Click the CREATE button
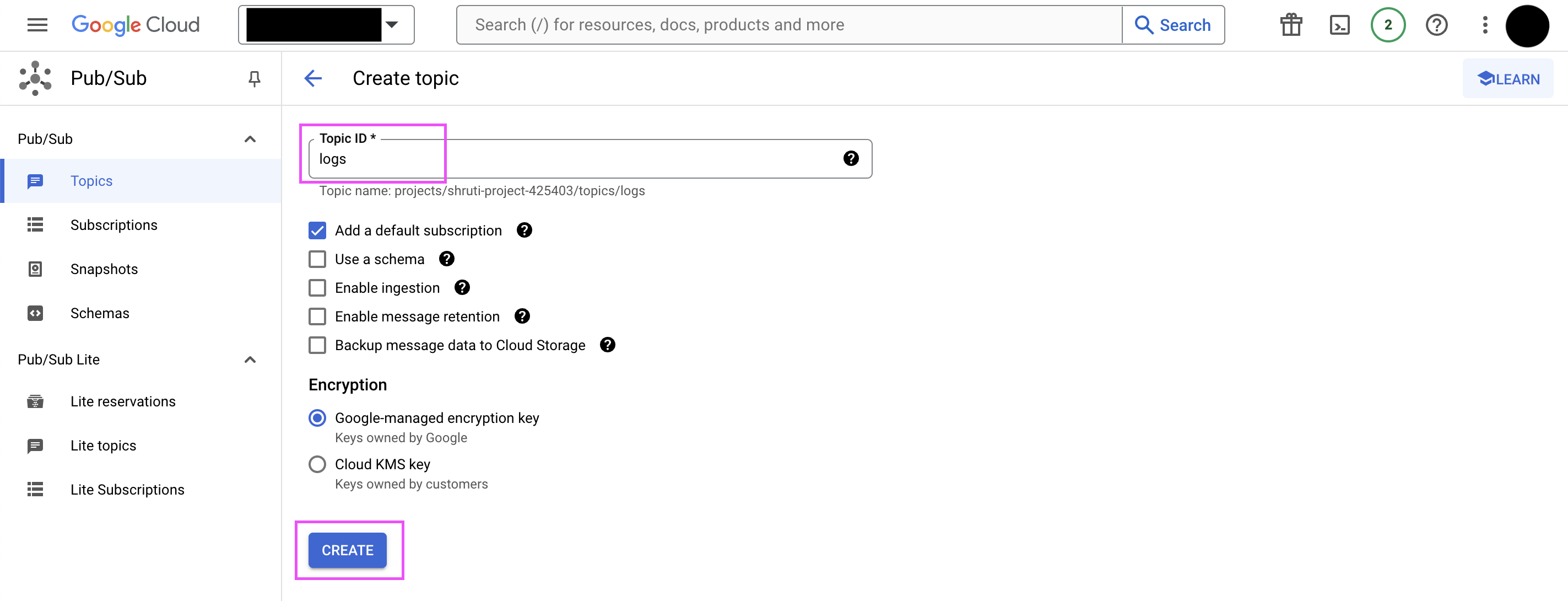The image size is (1568, 601). pos(347,550)
